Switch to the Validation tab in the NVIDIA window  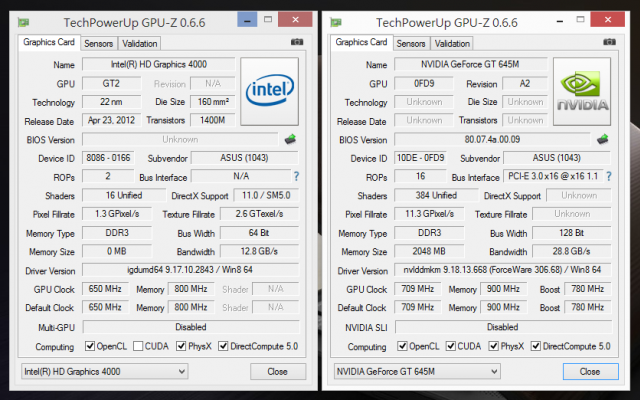coord(452,44)
